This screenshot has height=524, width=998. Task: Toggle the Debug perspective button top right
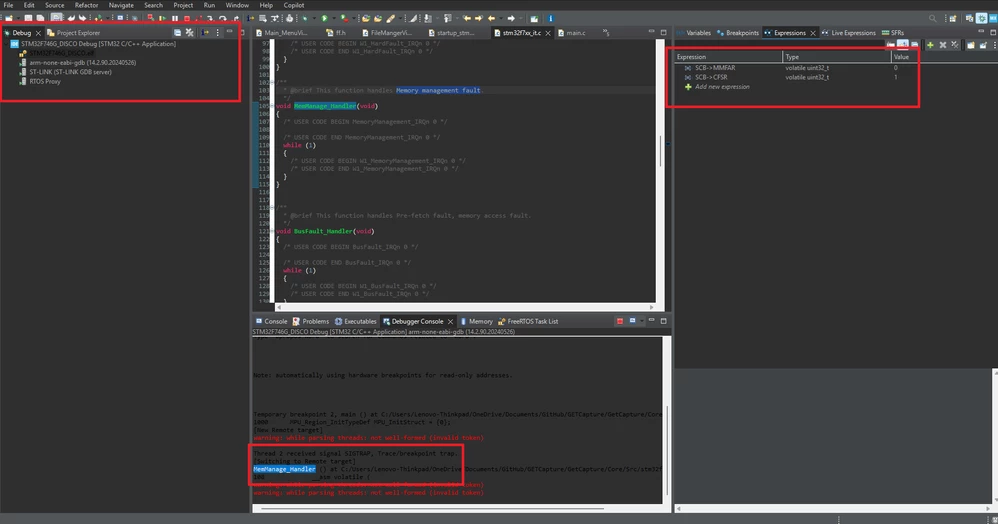(x=981, y=18)
